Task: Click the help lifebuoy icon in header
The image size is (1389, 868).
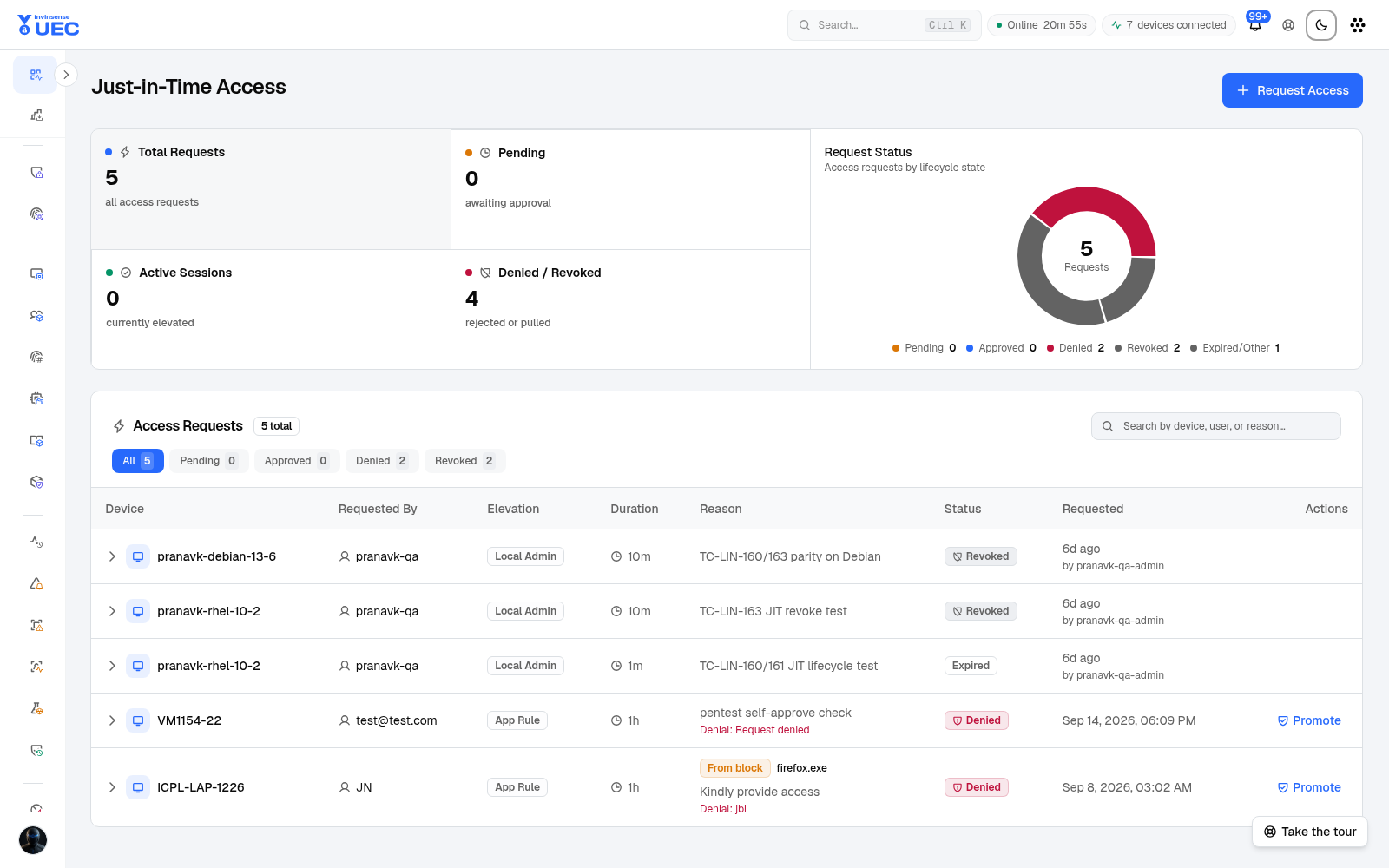Action: point(1288,25)
